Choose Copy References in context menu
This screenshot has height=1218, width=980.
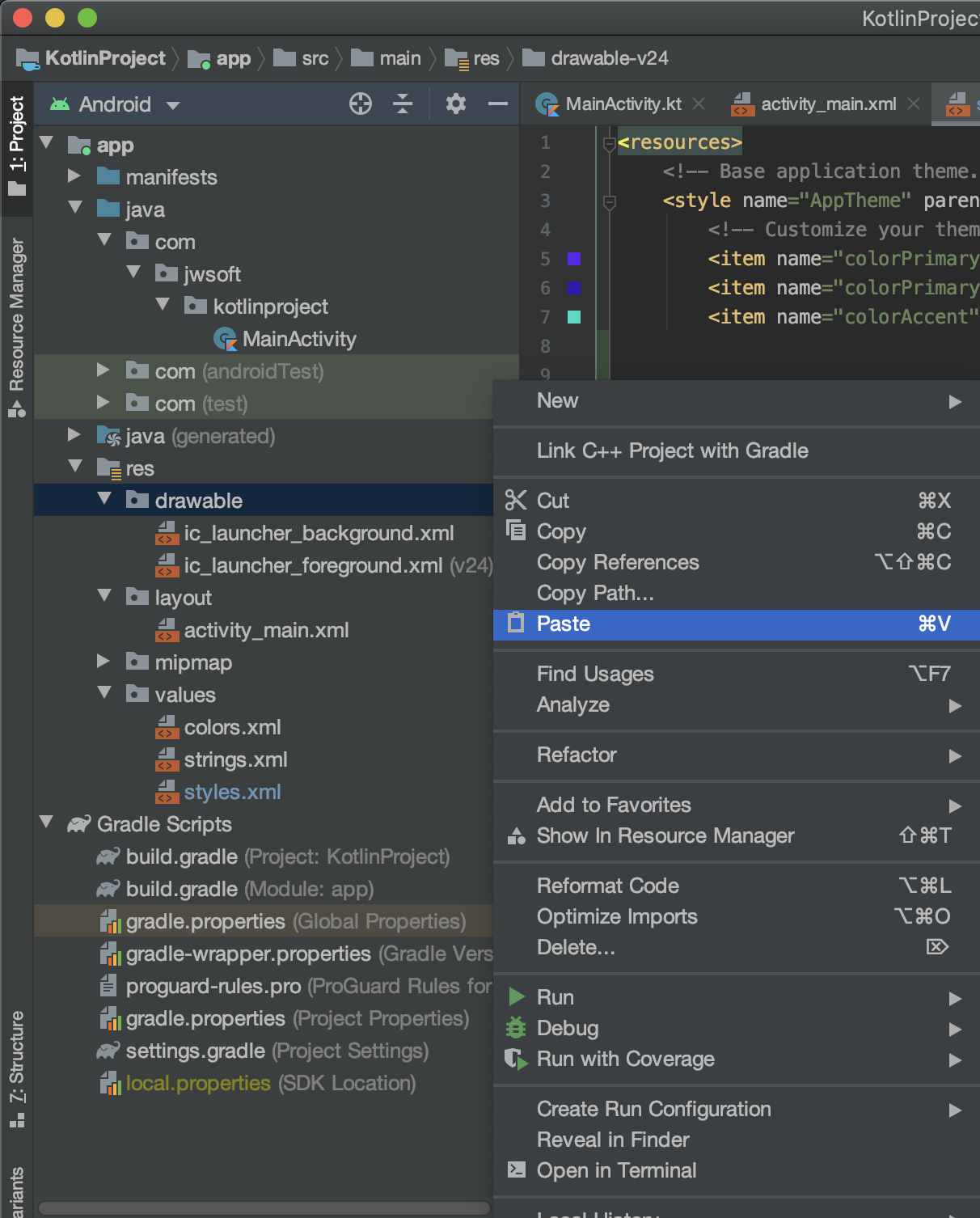[736, 562]
